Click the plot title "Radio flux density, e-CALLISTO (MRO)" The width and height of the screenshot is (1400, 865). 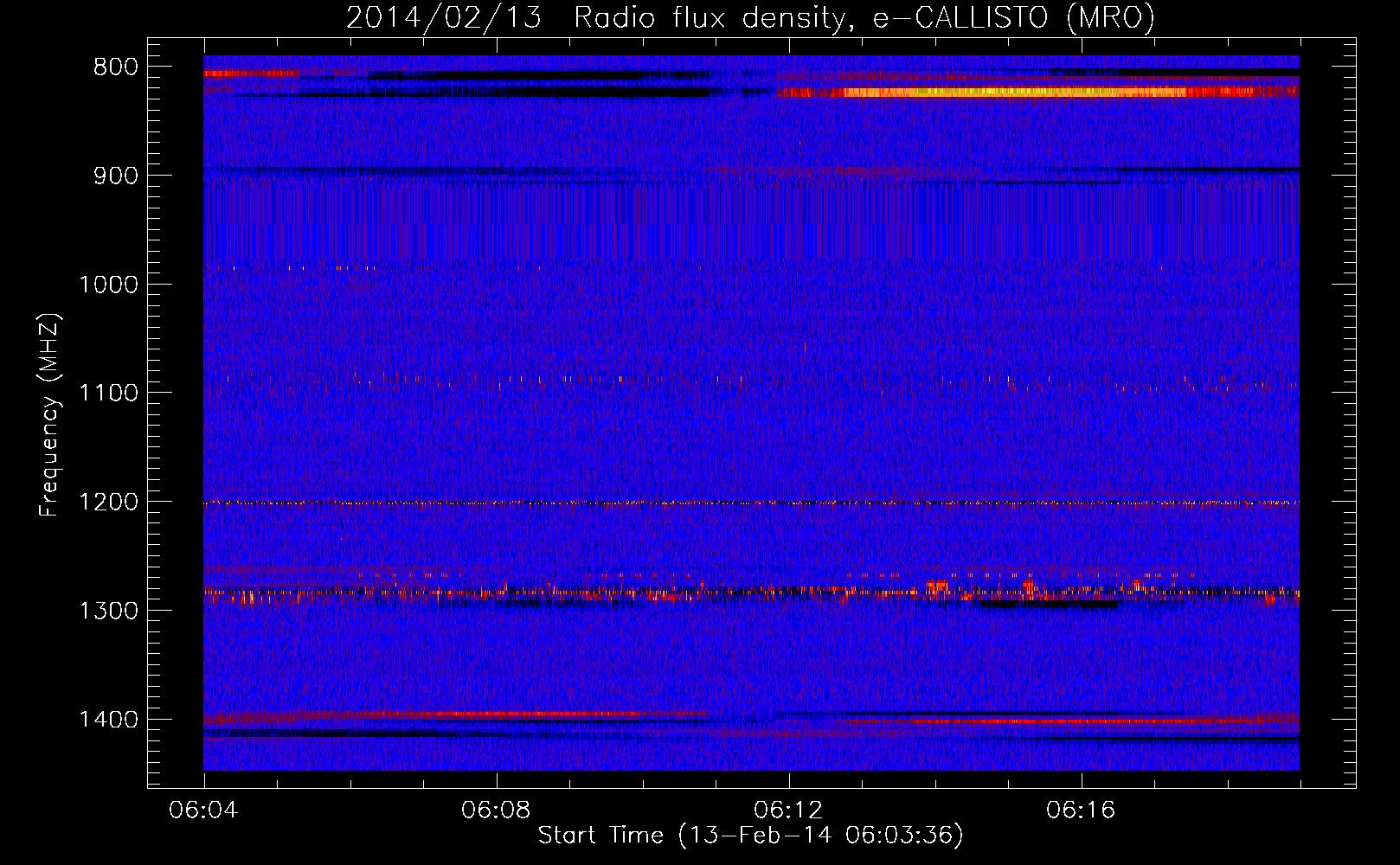tap(864, 17)
